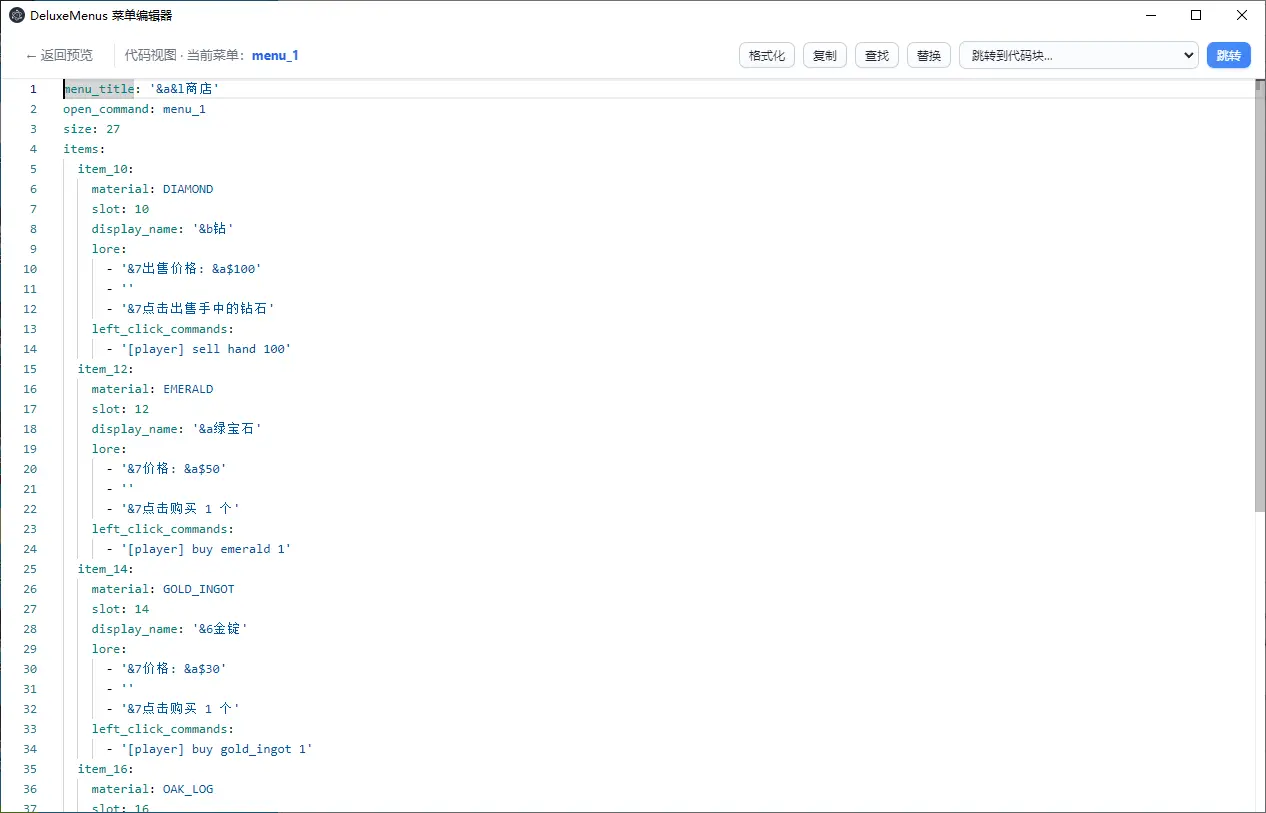Click the '[player] buy emerald 1' command
The image size is (1266, 813).
198,549
